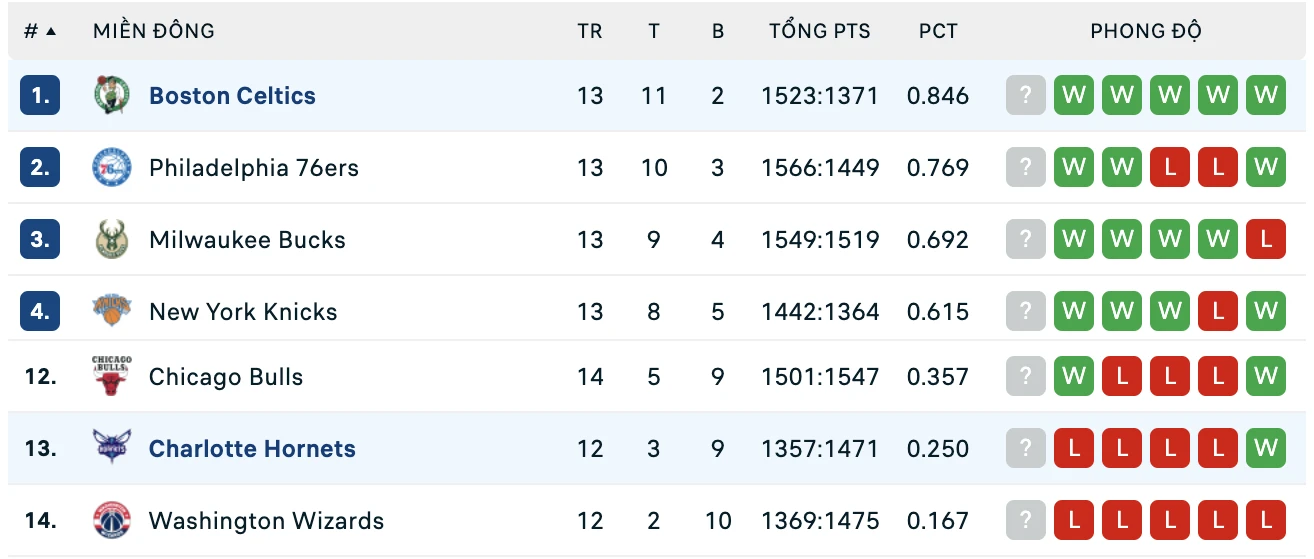Open the Boston Celtics team link
The height and width of the screenshot is (559, 1314).
[232, 96]
